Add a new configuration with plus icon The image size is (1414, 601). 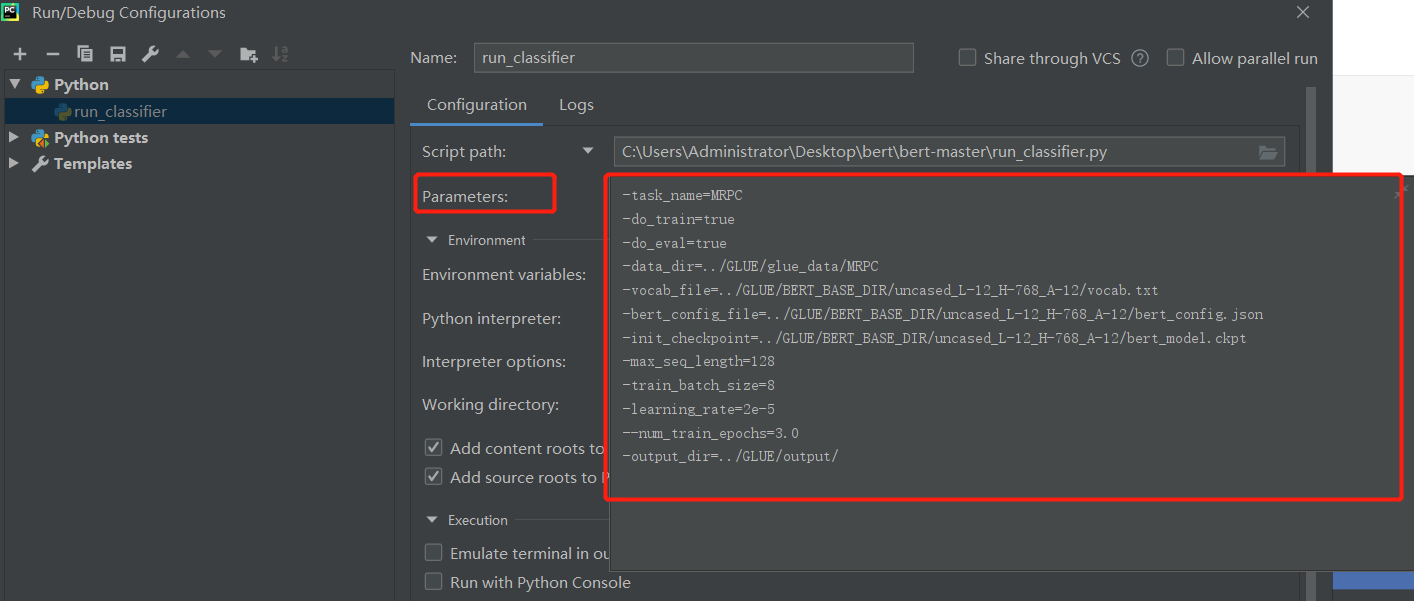coord(20,54)
